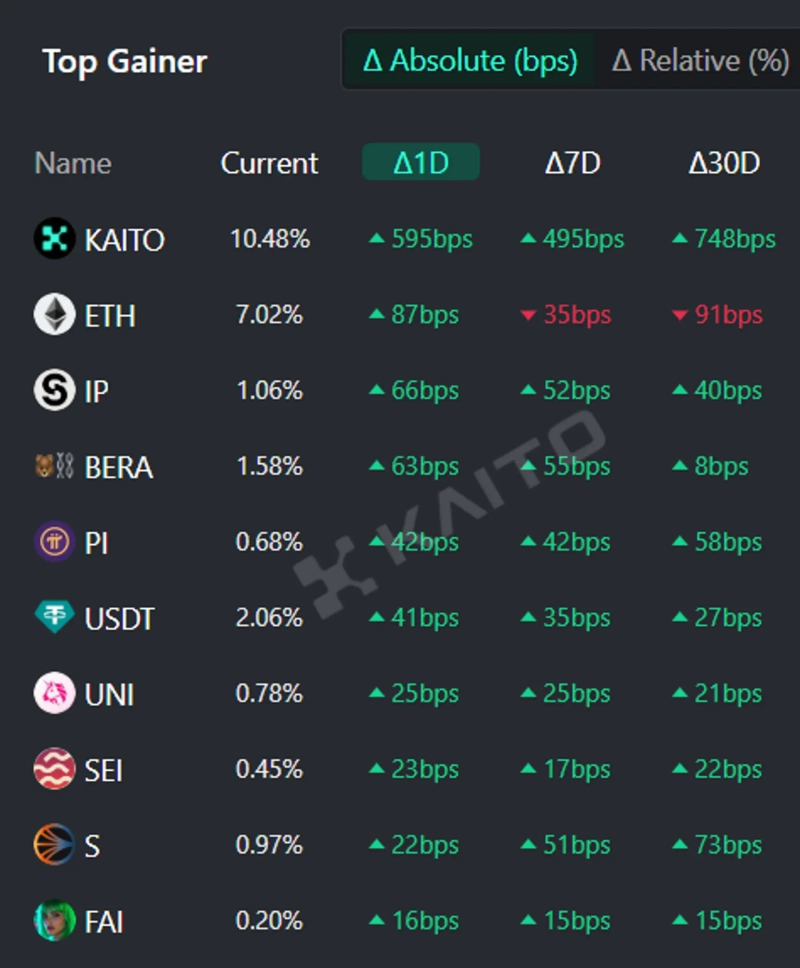Open the KAITO token name link

[125, 240]
